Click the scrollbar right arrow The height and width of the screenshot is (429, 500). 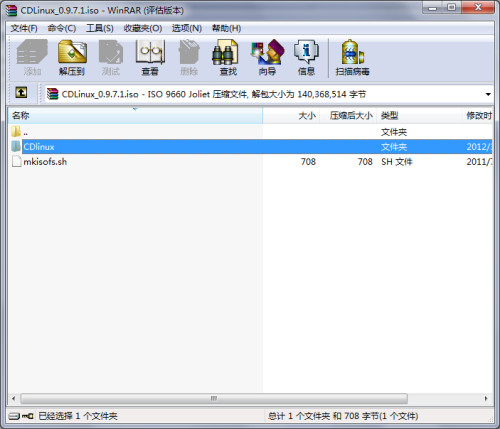pos(486,398)
